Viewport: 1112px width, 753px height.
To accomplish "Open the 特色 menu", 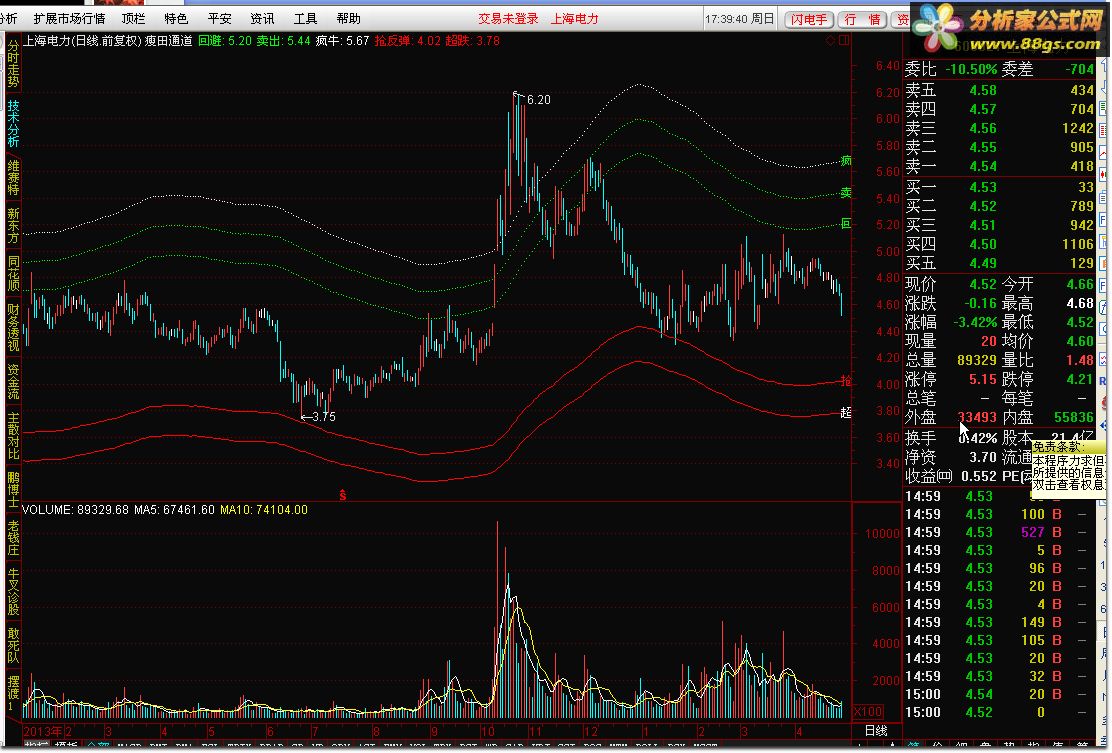I will tap(176, 18).
